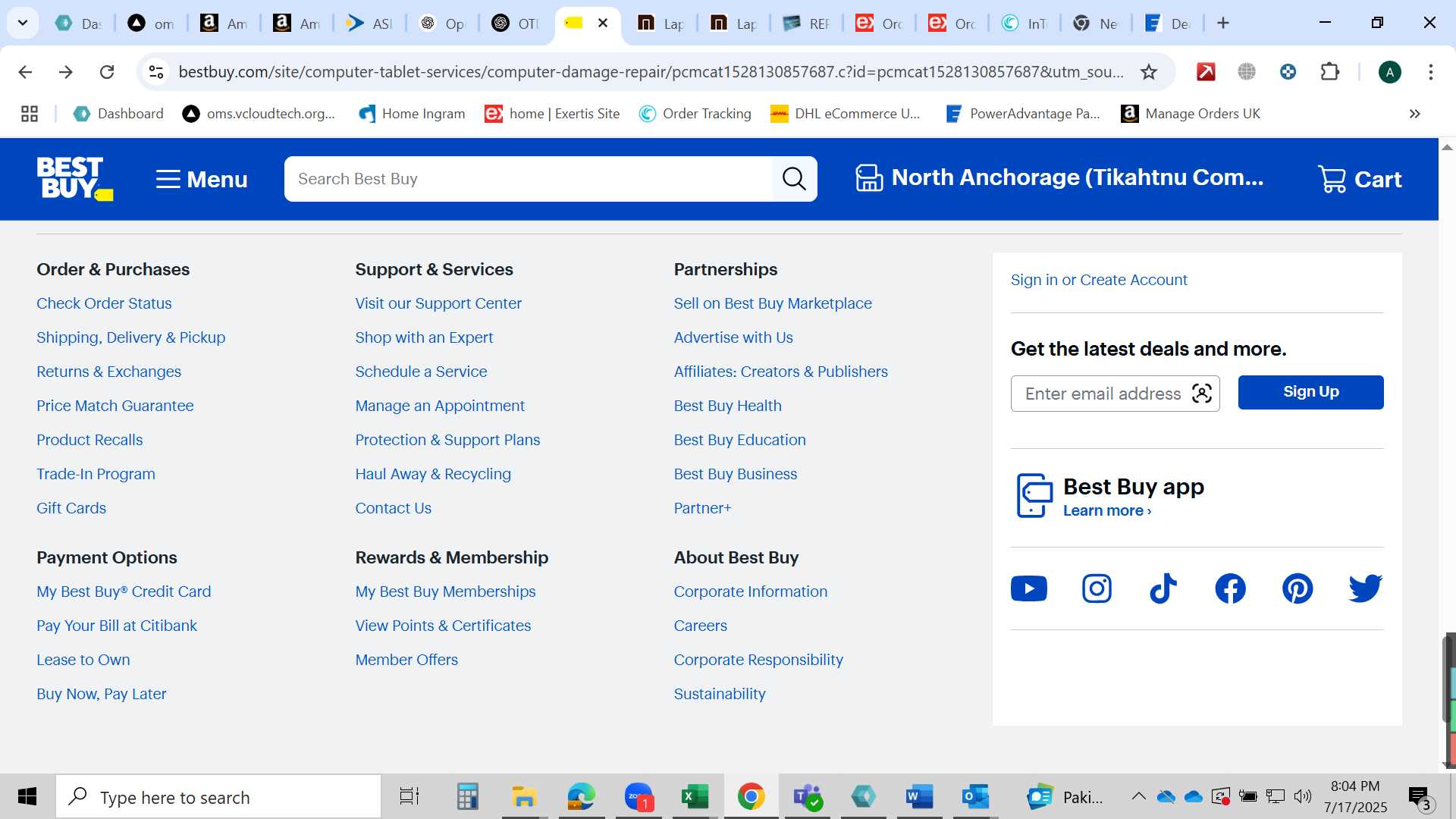
Task: Open the hamburger Menu
Action: pyautogui.click(x=202, y=179)
